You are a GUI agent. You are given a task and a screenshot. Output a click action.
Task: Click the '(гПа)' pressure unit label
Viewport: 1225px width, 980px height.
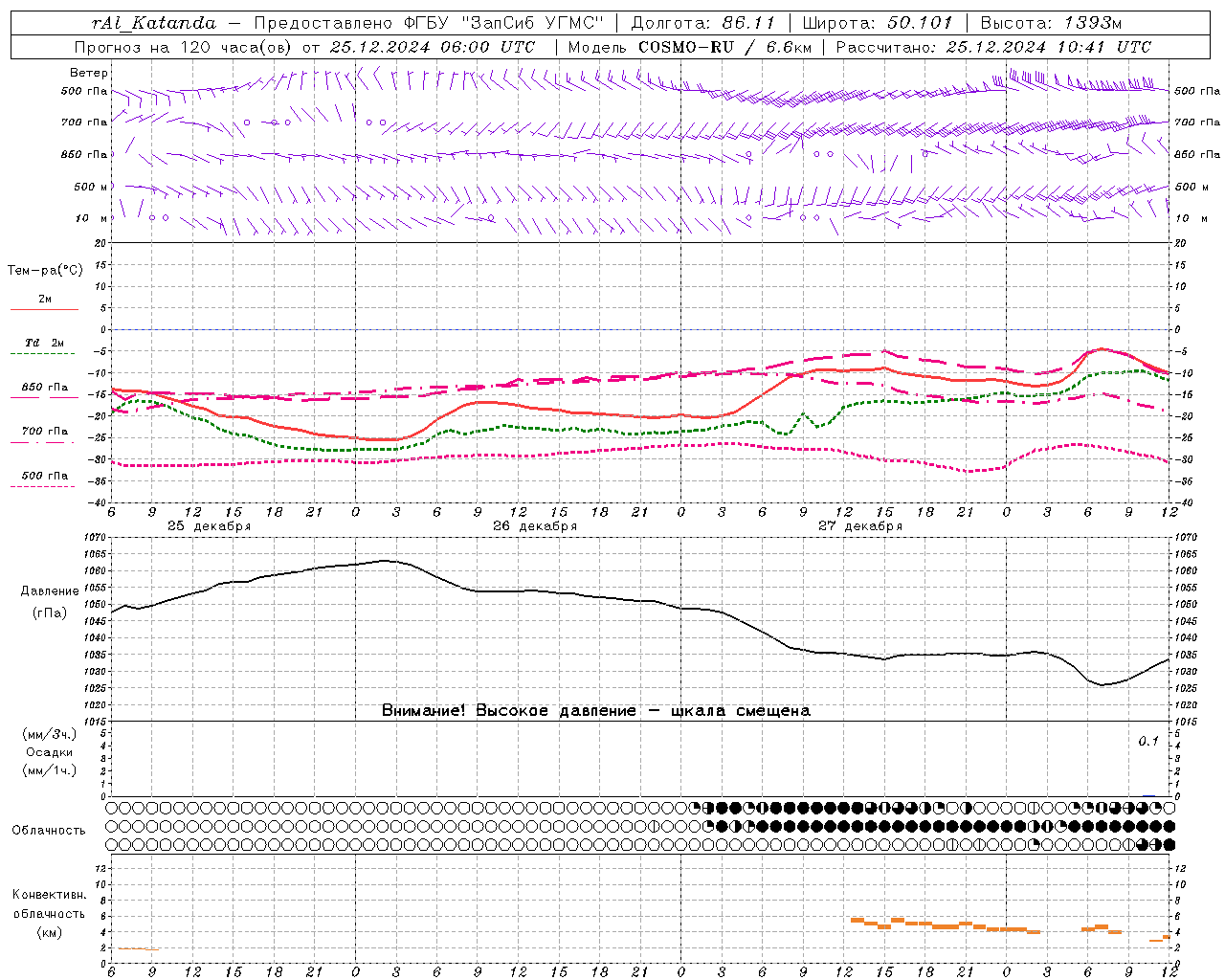(50, 612)
